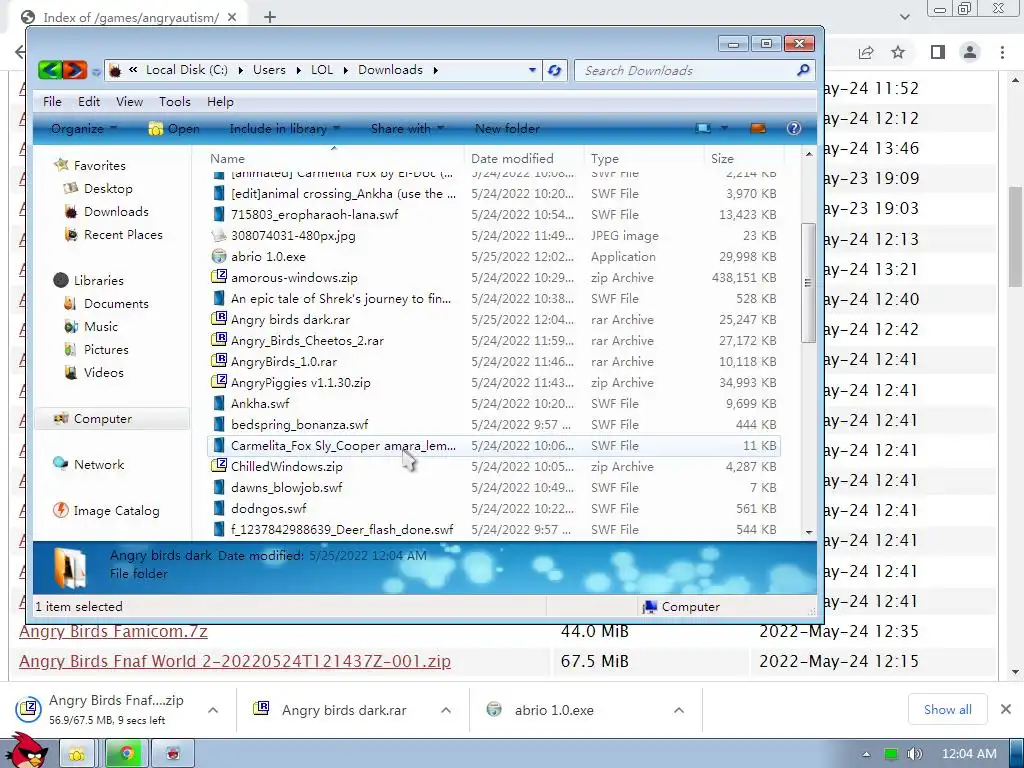1024x768 pixels.
Task: Click the green Back arrow in Explorer
Action: 50,70
